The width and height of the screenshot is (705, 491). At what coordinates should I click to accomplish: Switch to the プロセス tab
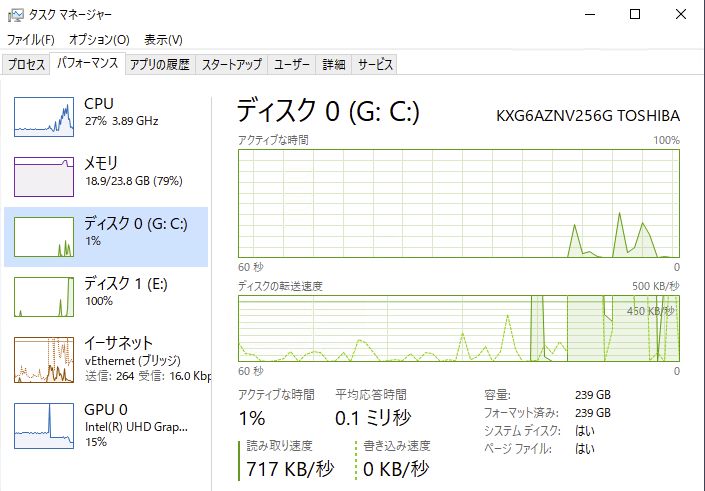(x=26, y=65)
